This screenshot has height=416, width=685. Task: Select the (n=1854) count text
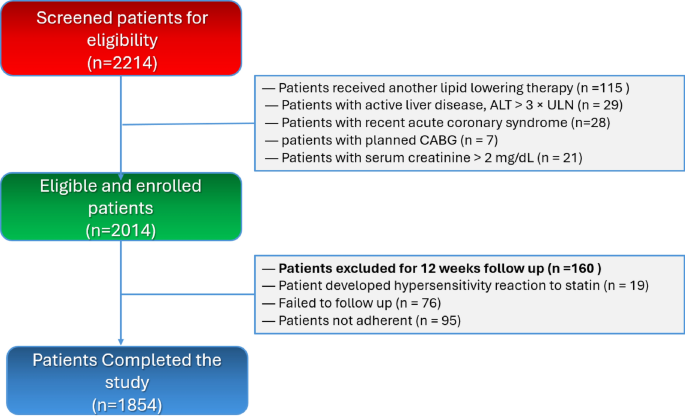(121, 406)
